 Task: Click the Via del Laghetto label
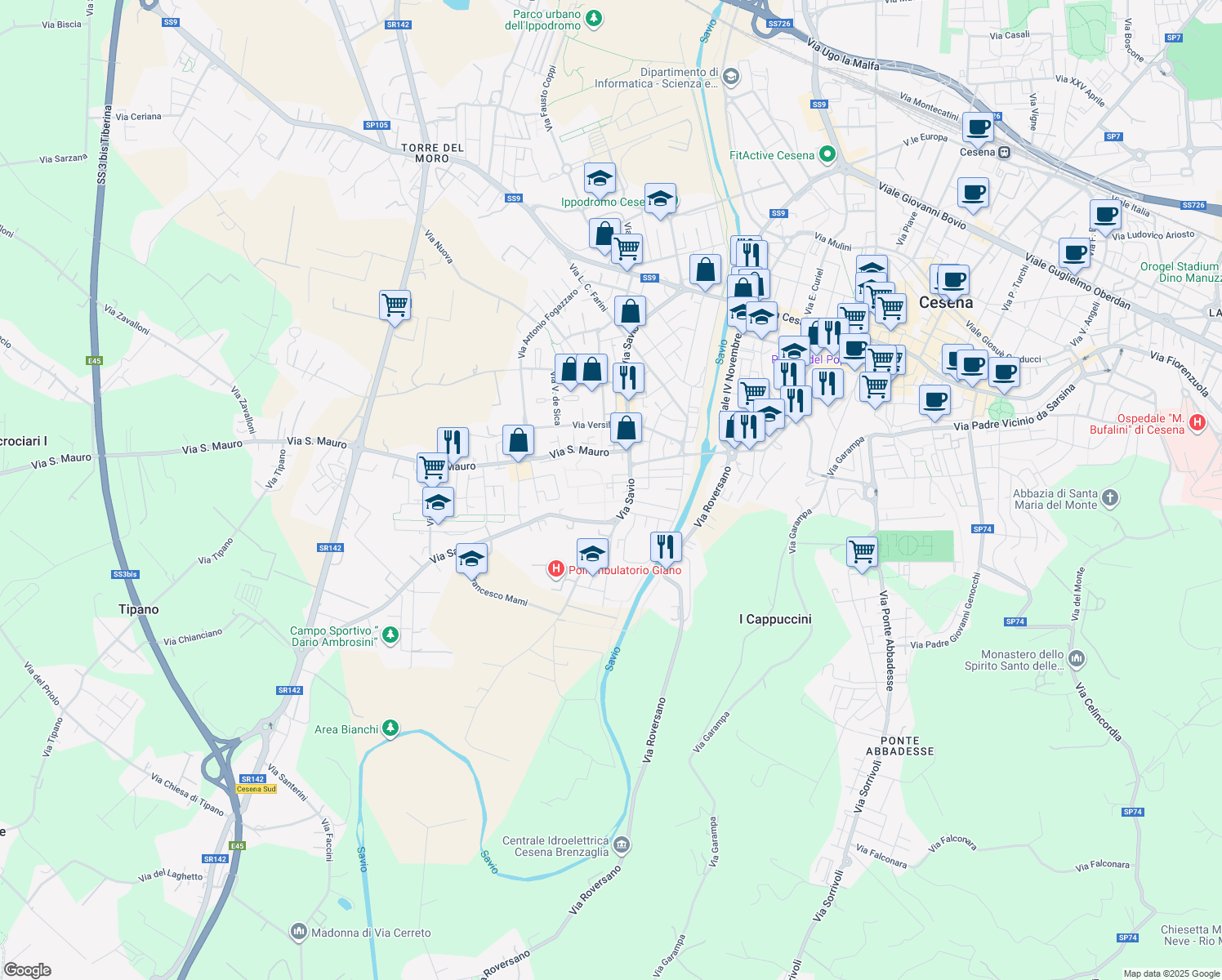point(171,875)
